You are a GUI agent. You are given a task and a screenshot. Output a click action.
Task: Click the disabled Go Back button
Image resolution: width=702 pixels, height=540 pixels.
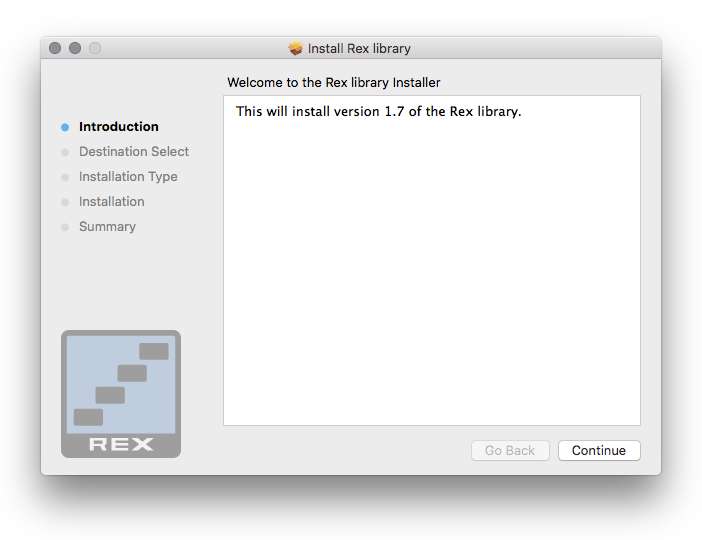click(510, 450)
